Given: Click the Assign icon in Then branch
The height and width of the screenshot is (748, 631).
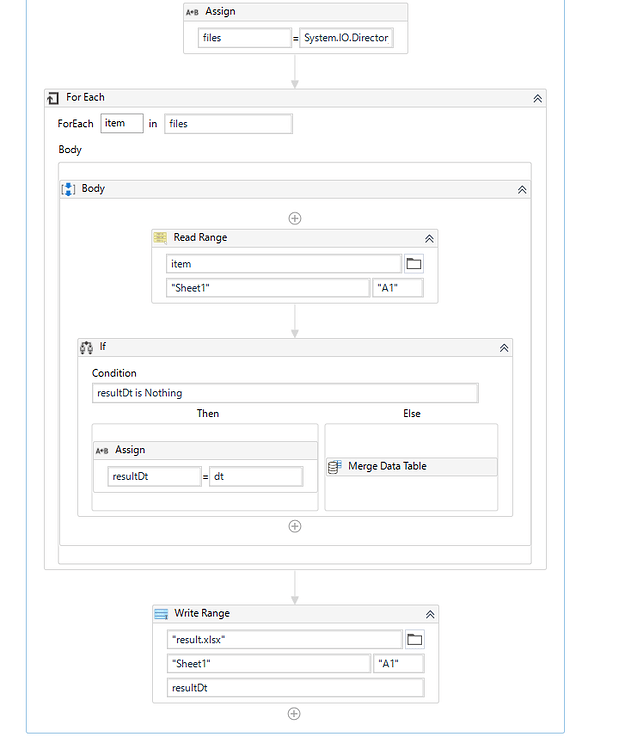Looking at the screenshot, I should tap(102, 451).
